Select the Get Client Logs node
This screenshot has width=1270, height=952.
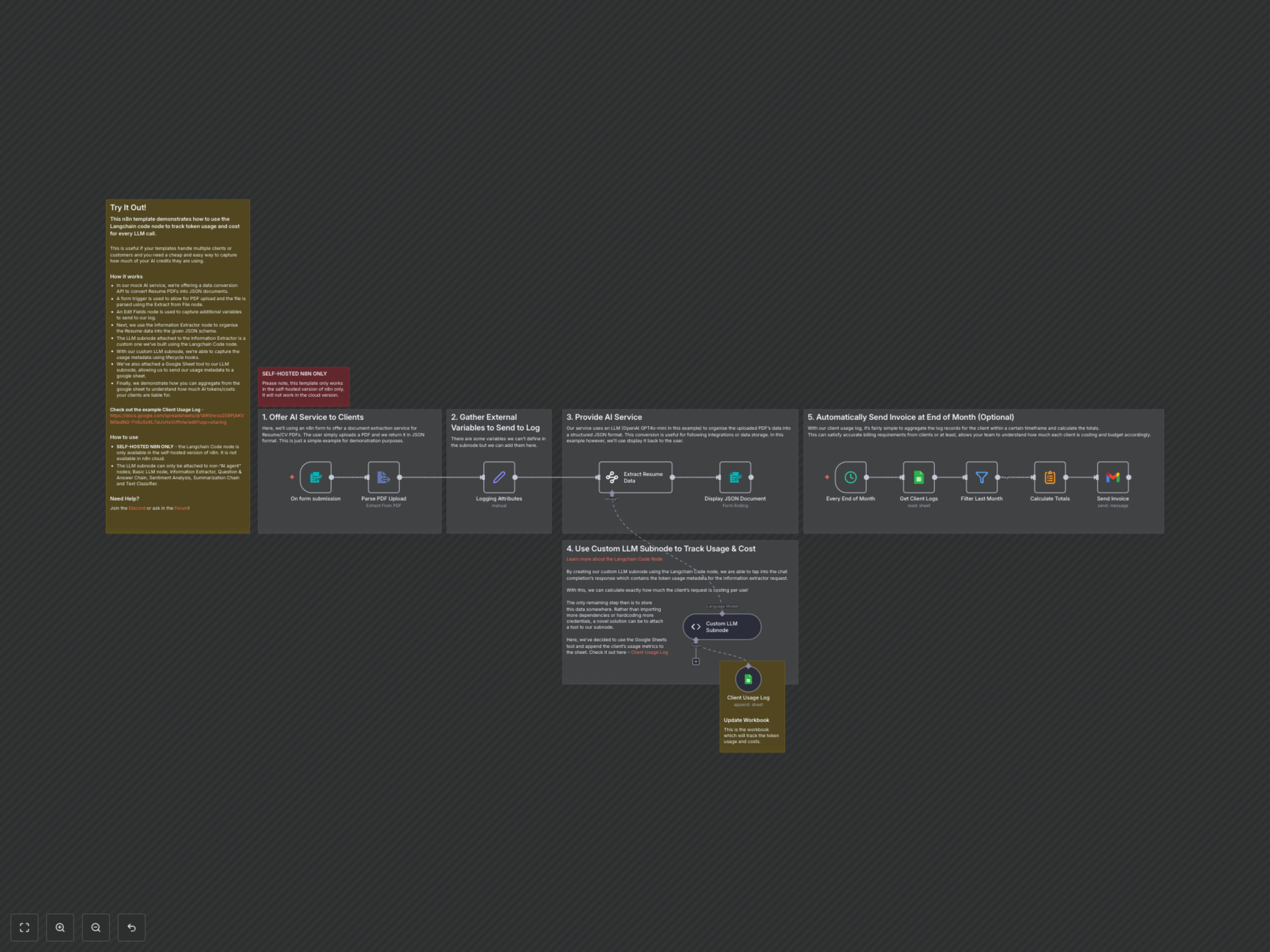918,477
